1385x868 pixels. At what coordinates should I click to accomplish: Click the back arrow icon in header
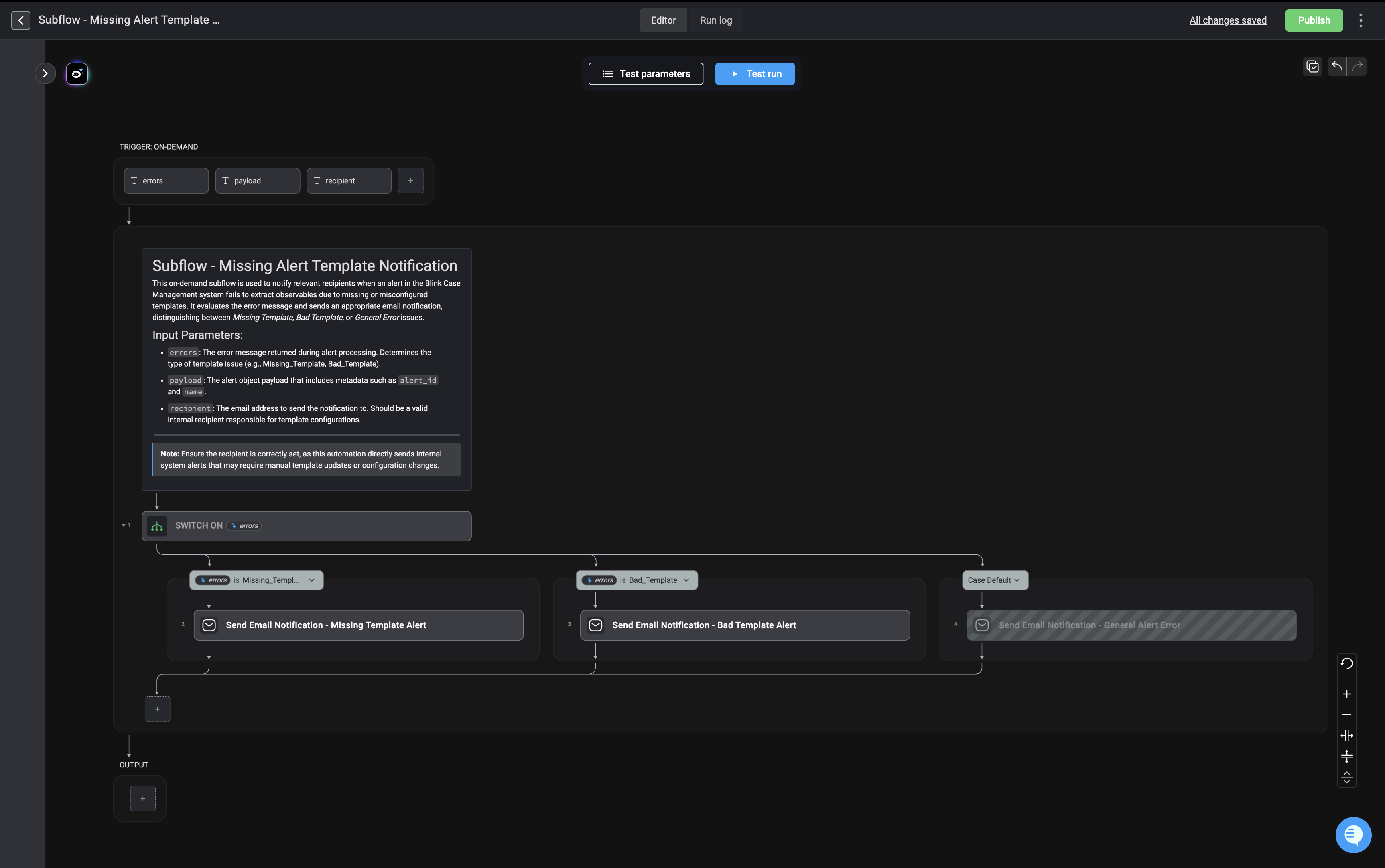pos(21,21)
